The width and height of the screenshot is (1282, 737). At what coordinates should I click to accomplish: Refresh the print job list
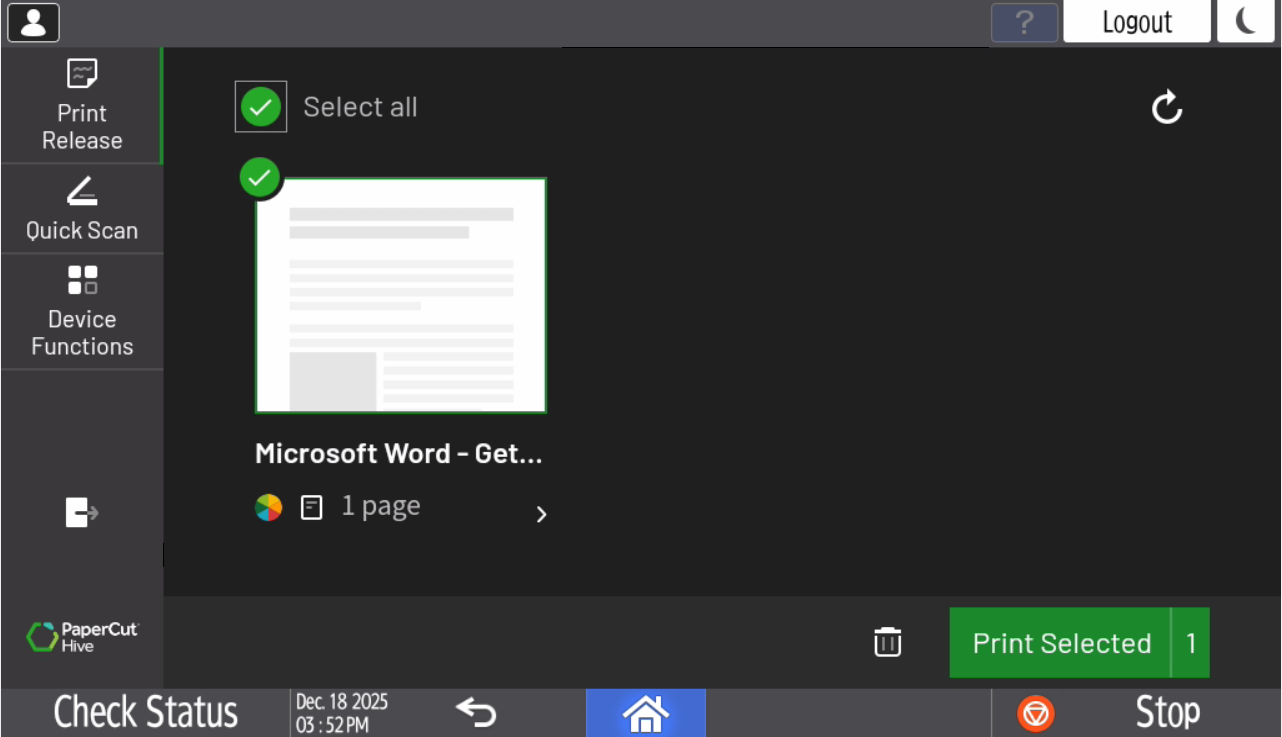(x=1167, y=108)
